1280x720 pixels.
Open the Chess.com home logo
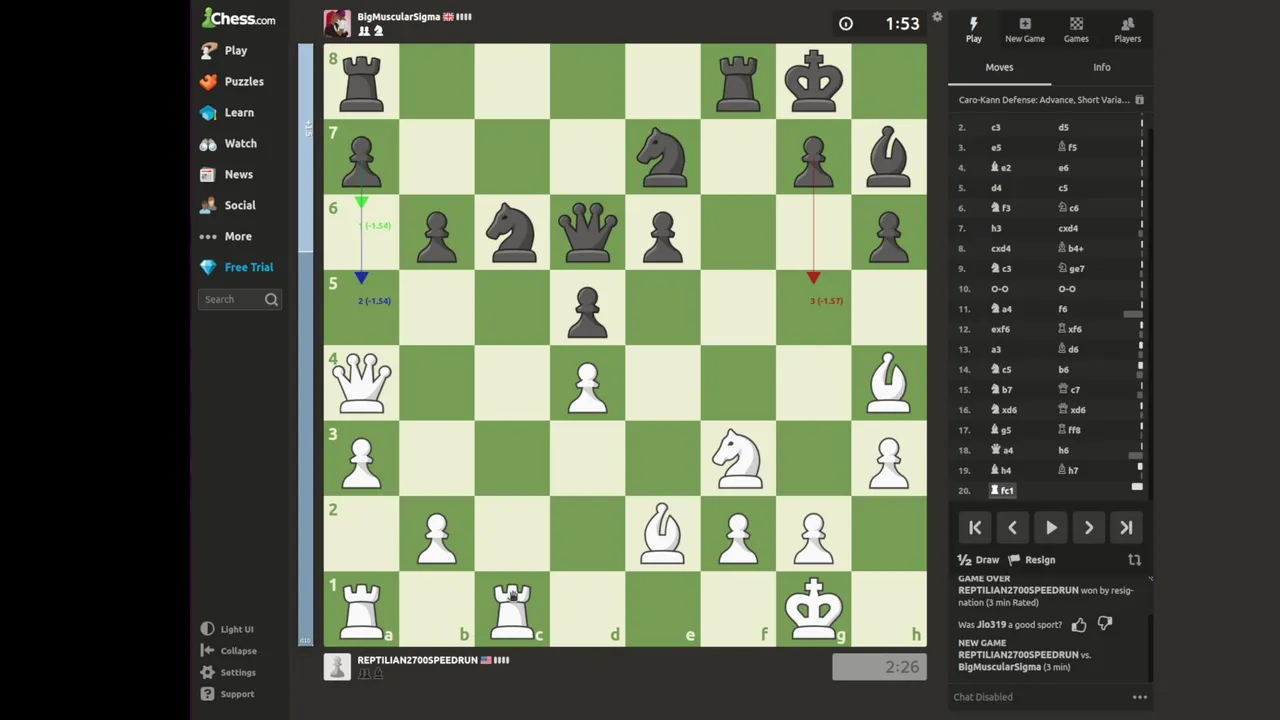pos(238,18)
